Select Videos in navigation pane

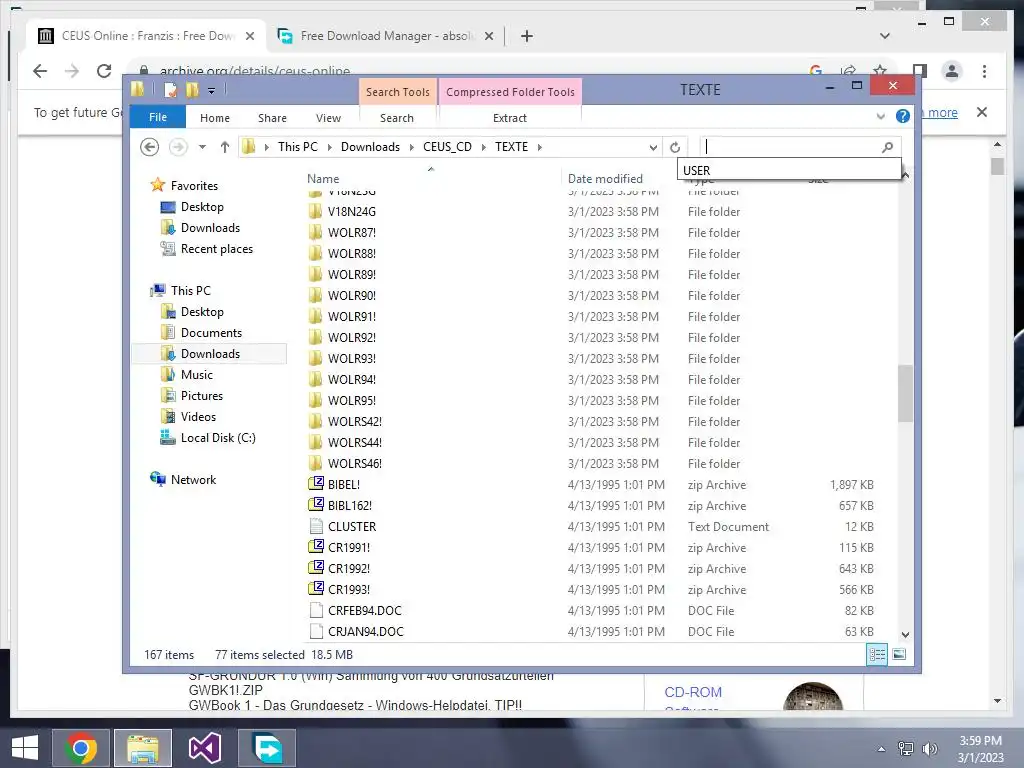coord(198,417)
